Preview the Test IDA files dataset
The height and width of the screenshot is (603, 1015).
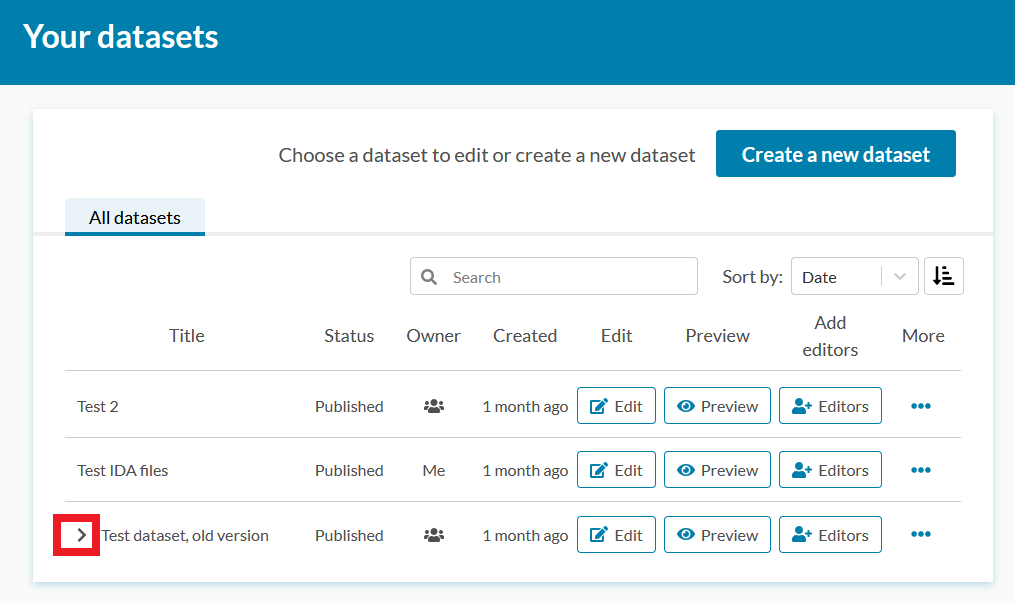coord(717,470)
